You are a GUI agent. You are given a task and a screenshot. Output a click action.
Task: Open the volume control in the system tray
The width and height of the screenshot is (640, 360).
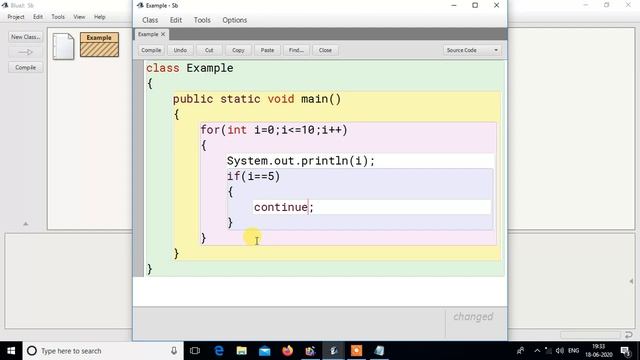560,351
